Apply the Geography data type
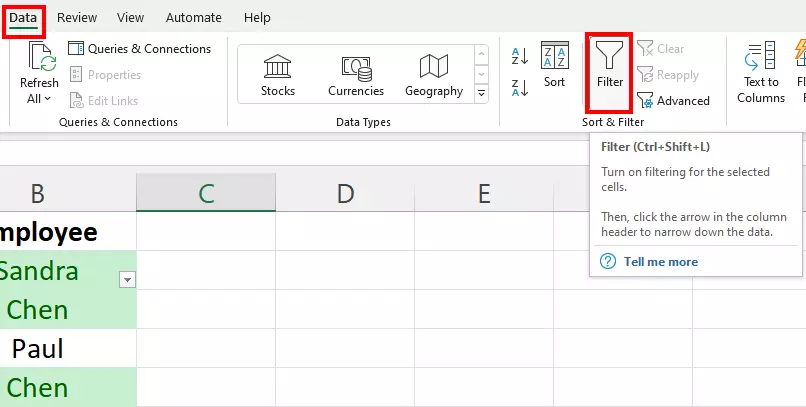 [434, 75]
